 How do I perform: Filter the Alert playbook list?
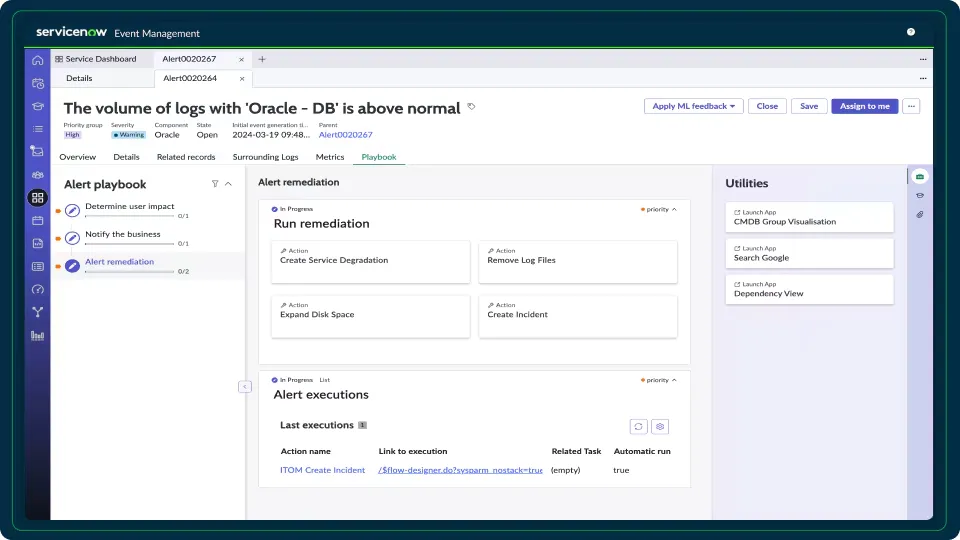[215, 184]
